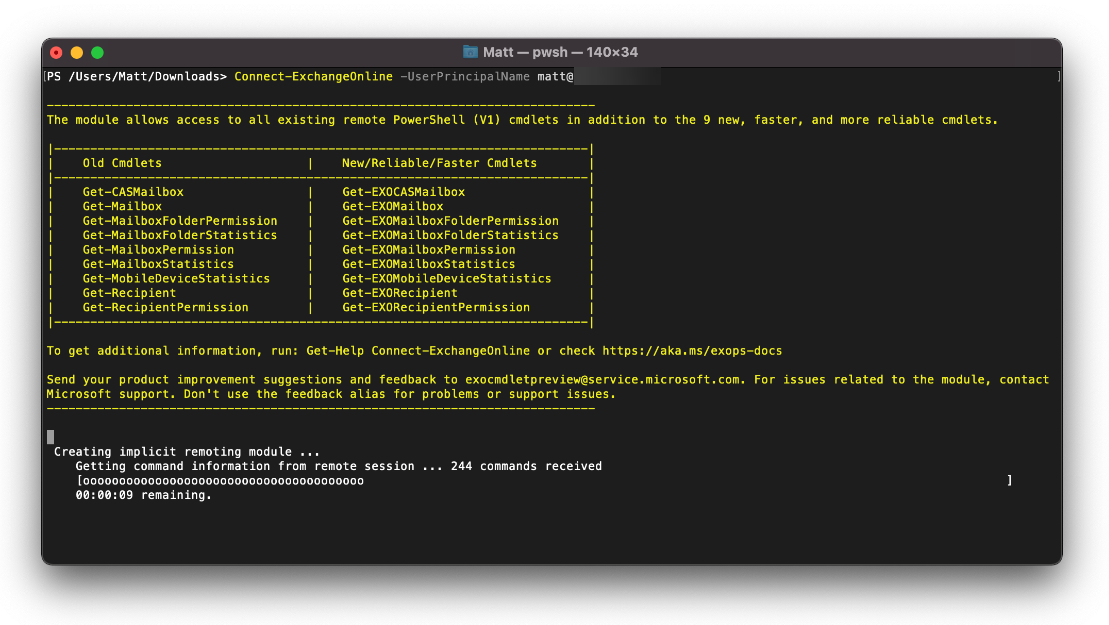This screenshot has height=625, width=1109.
Task: Click the '00:00:09 remaining' text
Action: click(144, 495)
